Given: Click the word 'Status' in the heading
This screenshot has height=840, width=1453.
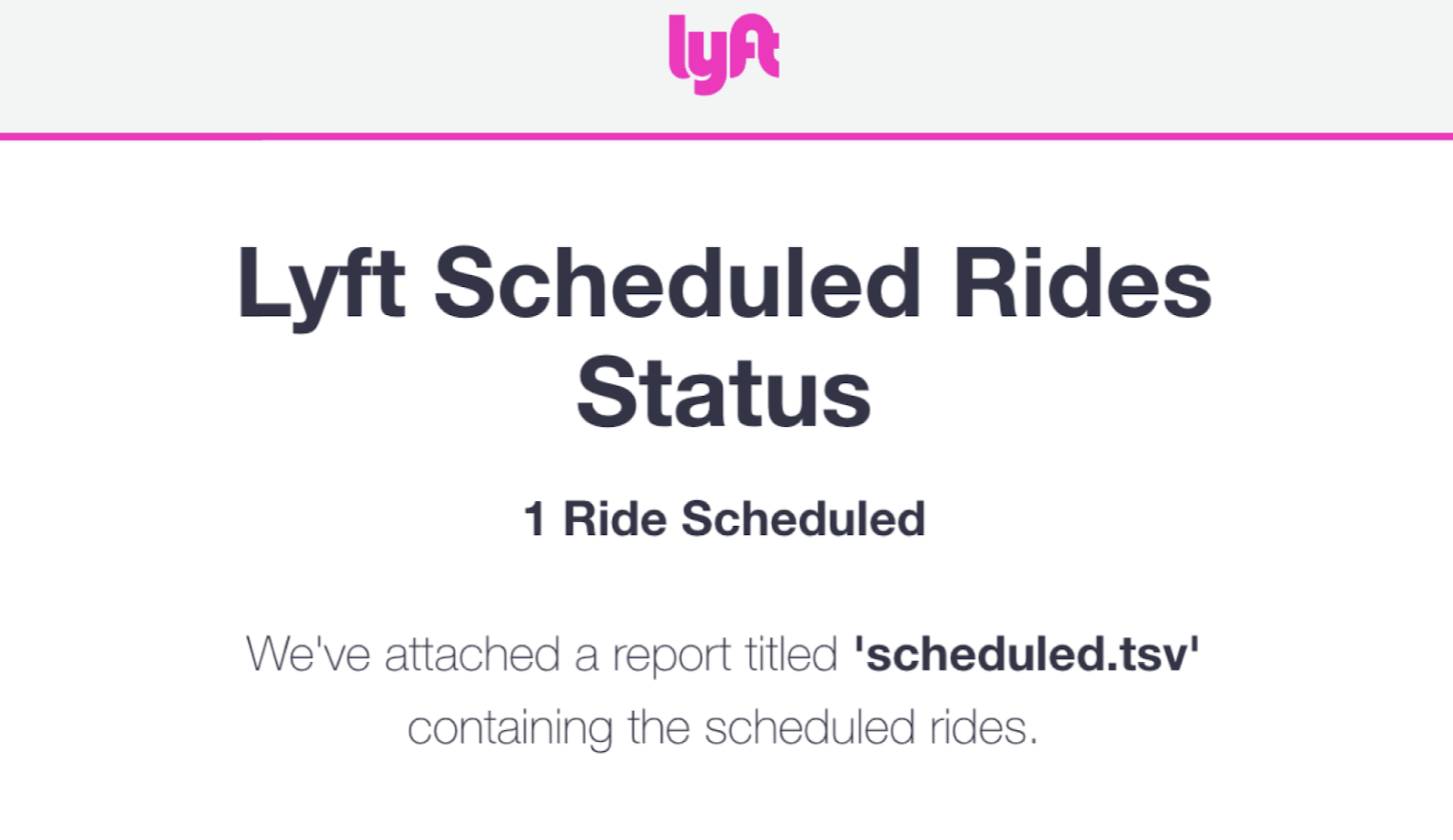Looking at the screenshot, I should pyautogui.click(x=724, y=393).
